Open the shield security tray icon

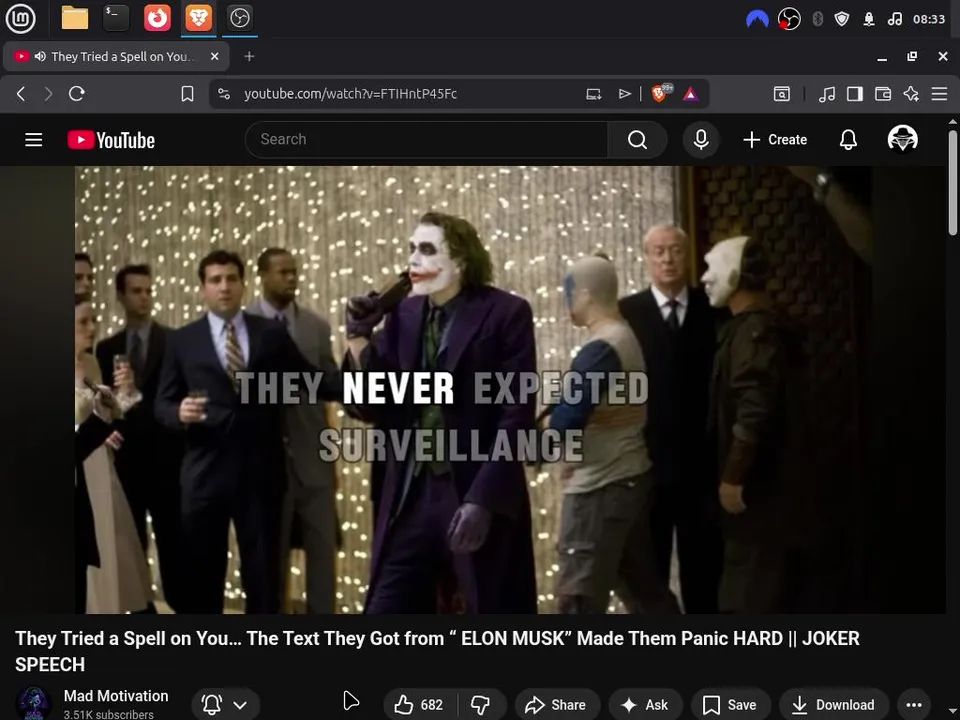point(842,19)
